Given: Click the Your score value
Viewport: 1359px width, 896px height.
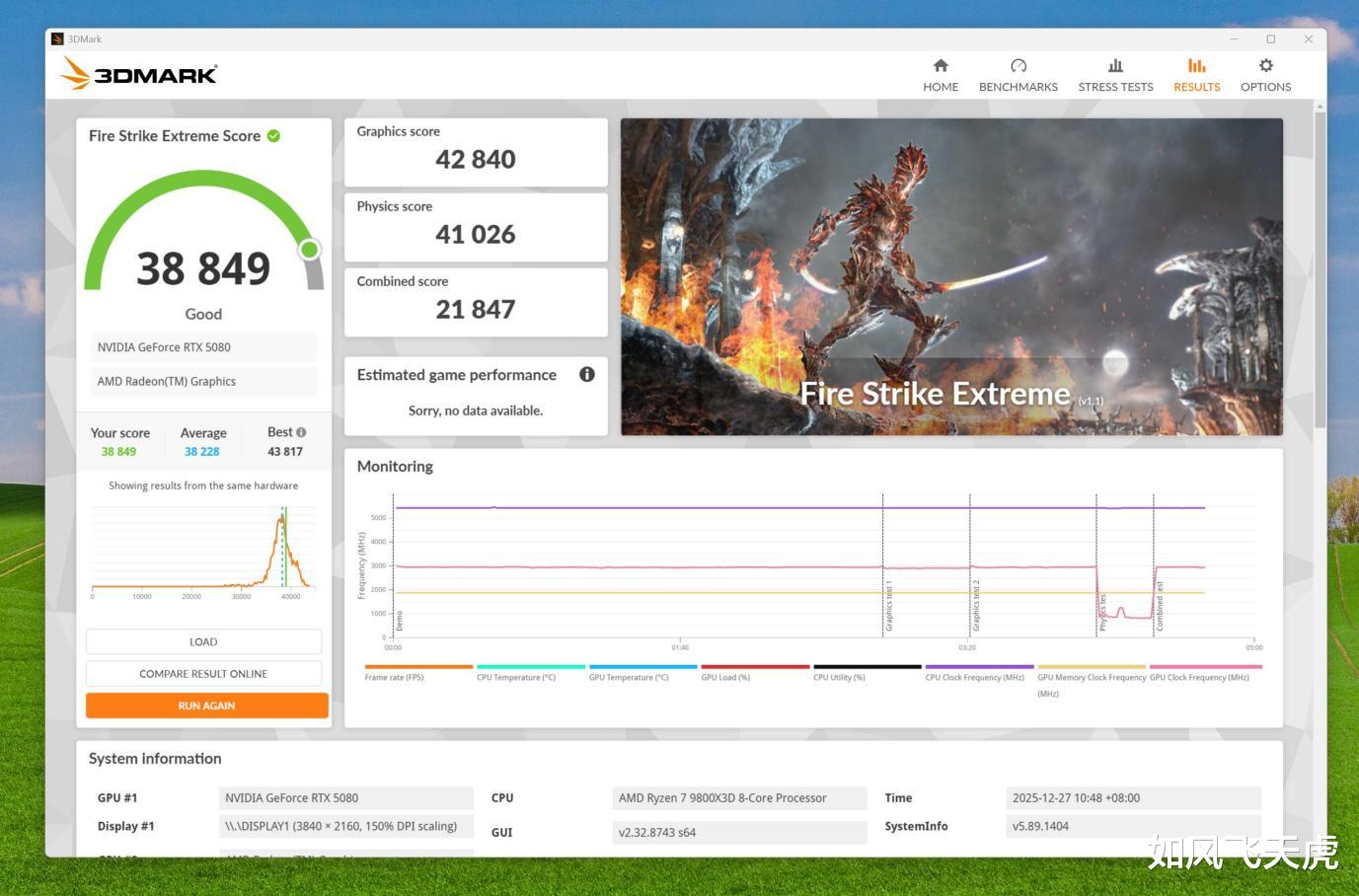Looking at the screenshot, I should pyautogui.click(x=118, y=452).
